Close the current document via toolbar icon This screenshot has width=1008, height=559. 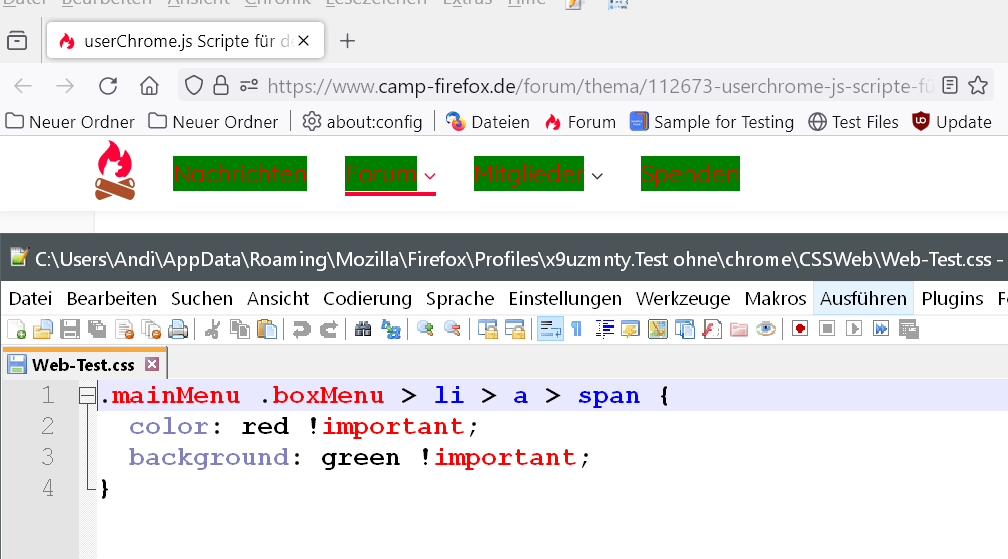click(124, 330)
